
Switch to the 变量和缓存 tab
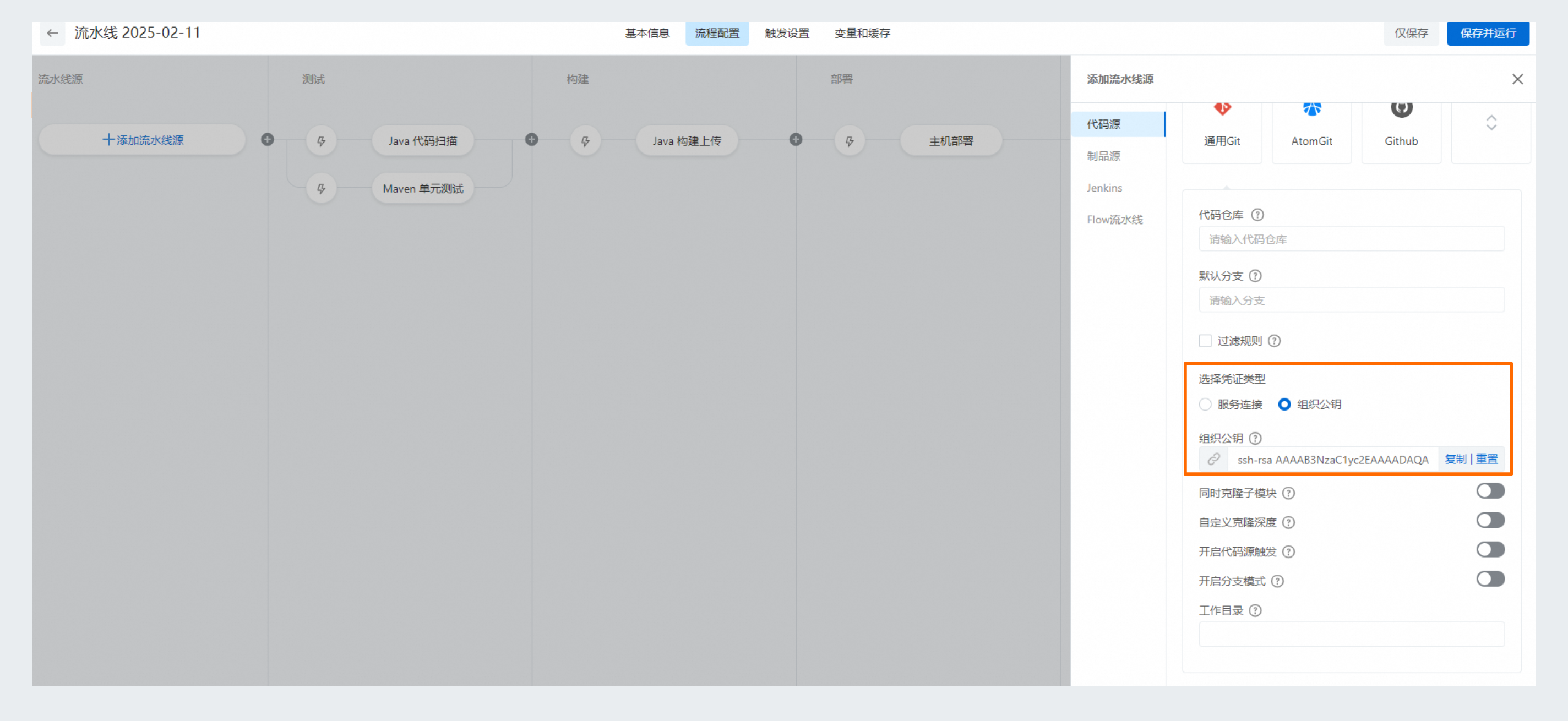862,34
